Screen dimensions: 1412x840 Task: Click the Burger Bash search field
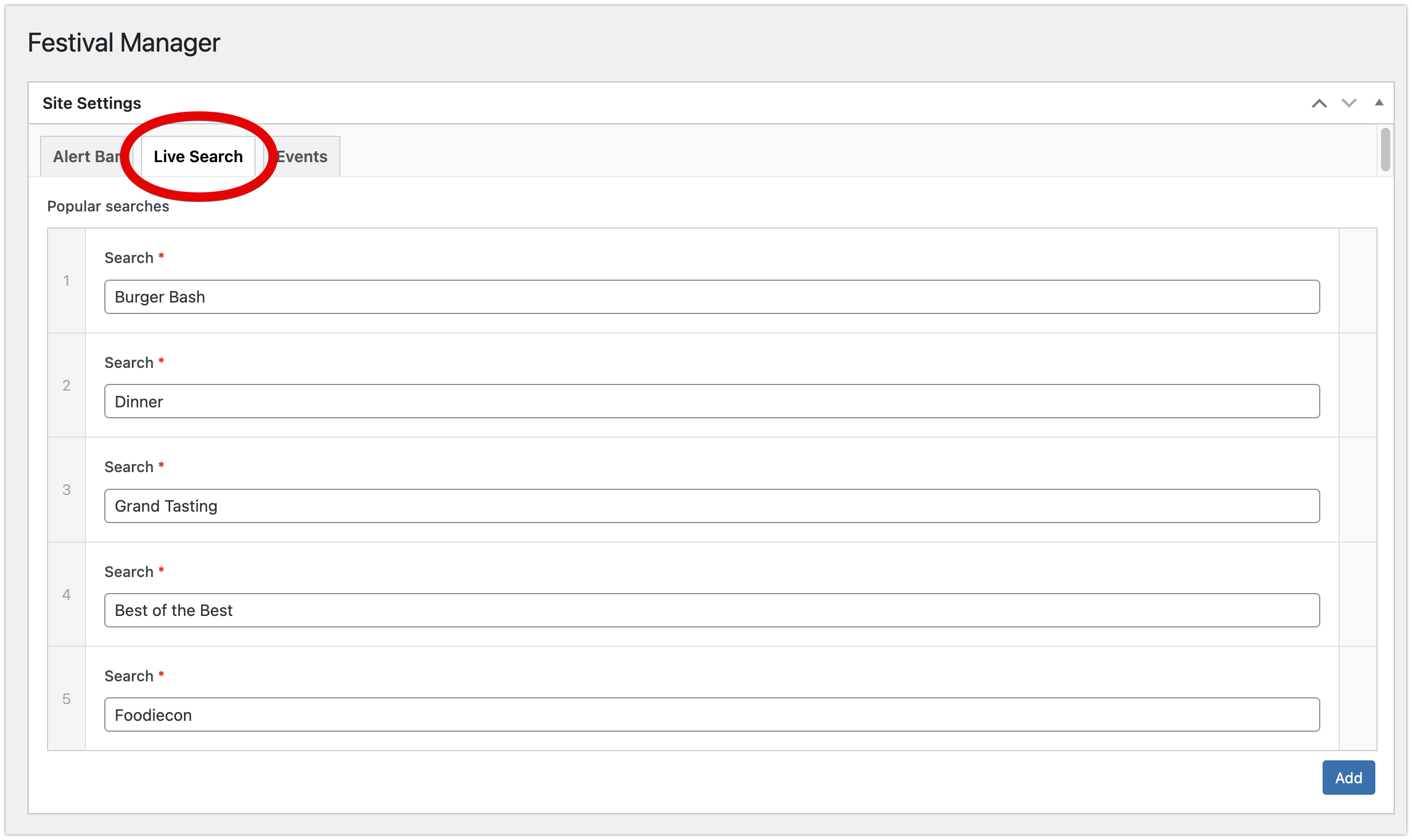click(712, 297)
